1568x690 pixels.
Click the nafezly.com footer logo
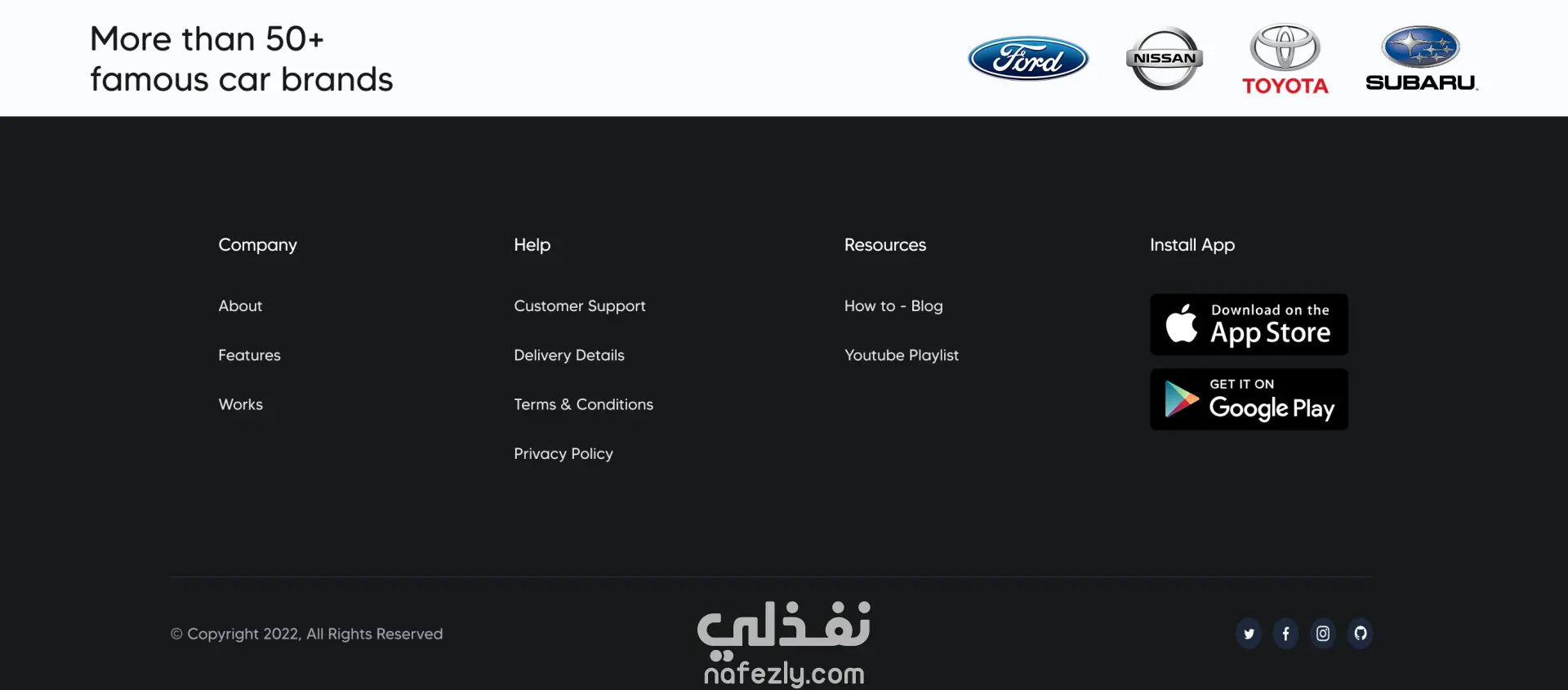pos(784,643)
